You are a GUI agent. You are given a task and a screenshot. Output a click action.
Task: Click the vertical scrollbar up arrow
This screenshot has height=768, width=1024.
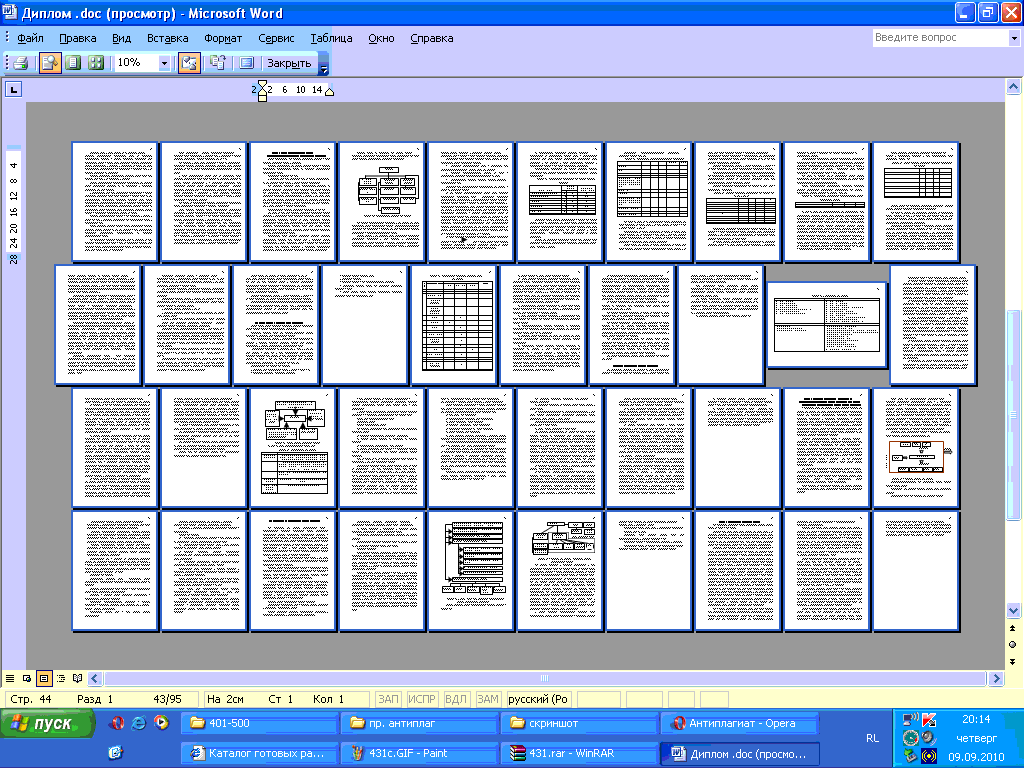coord(1013,87)
